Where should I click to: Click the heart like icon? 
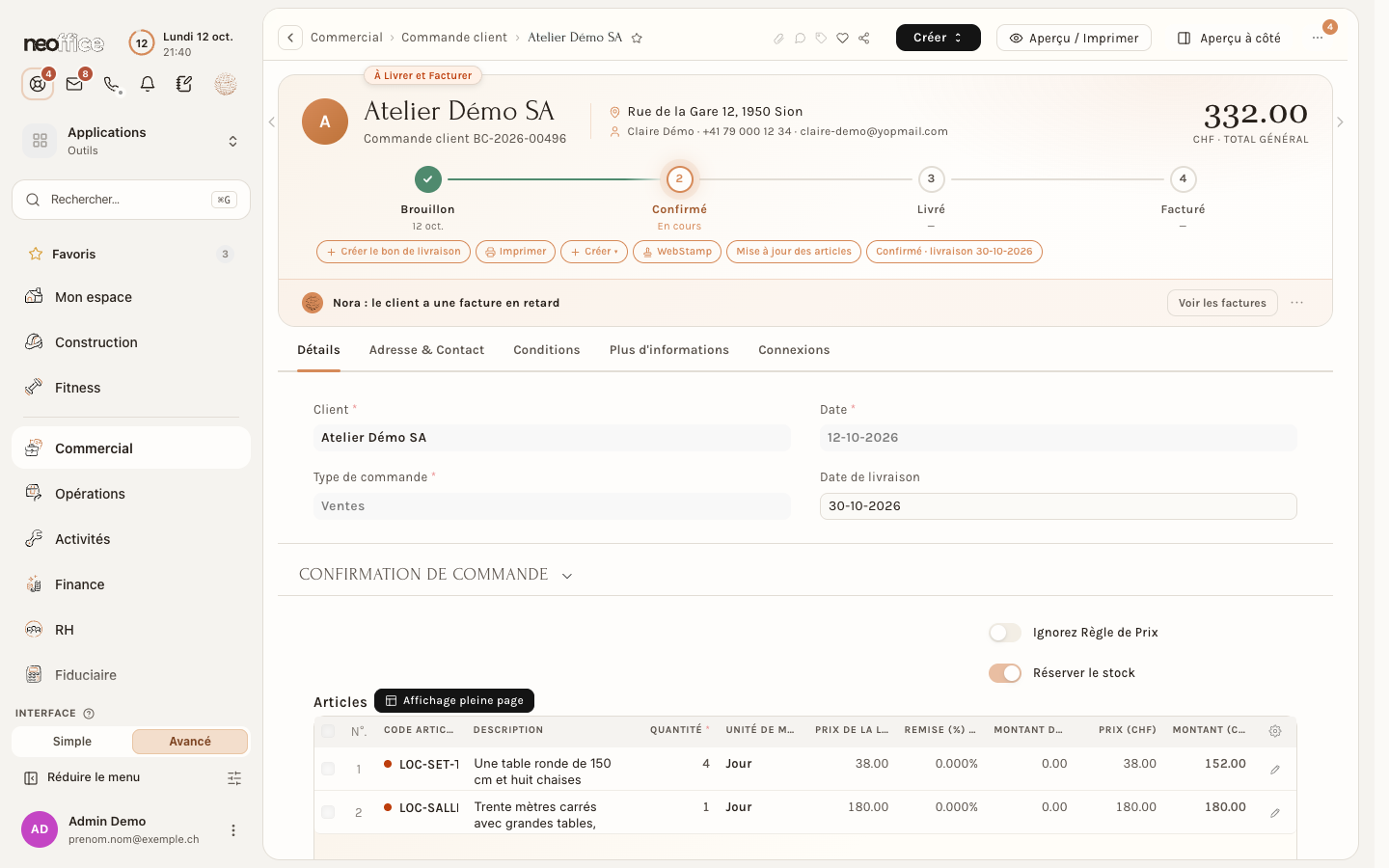point(842,39)
